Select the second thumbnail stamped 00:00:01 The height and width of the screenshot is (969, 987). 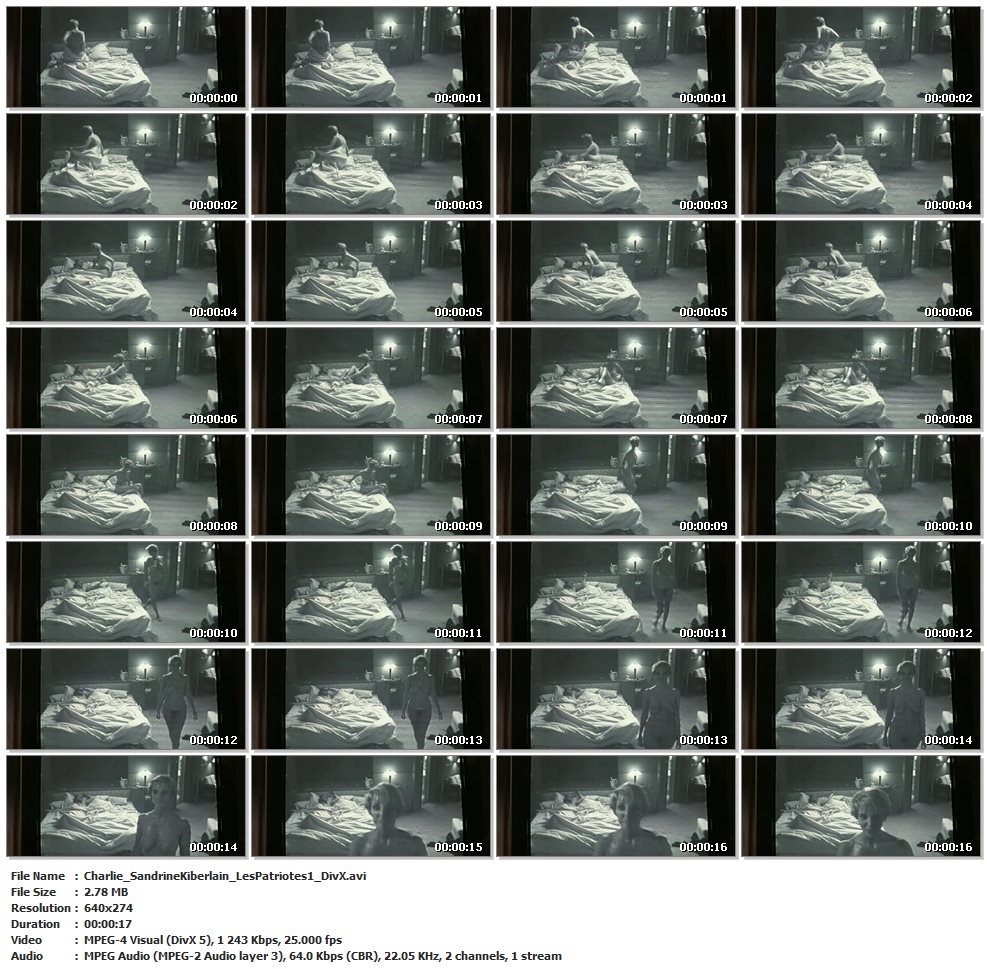pos(616,57)
